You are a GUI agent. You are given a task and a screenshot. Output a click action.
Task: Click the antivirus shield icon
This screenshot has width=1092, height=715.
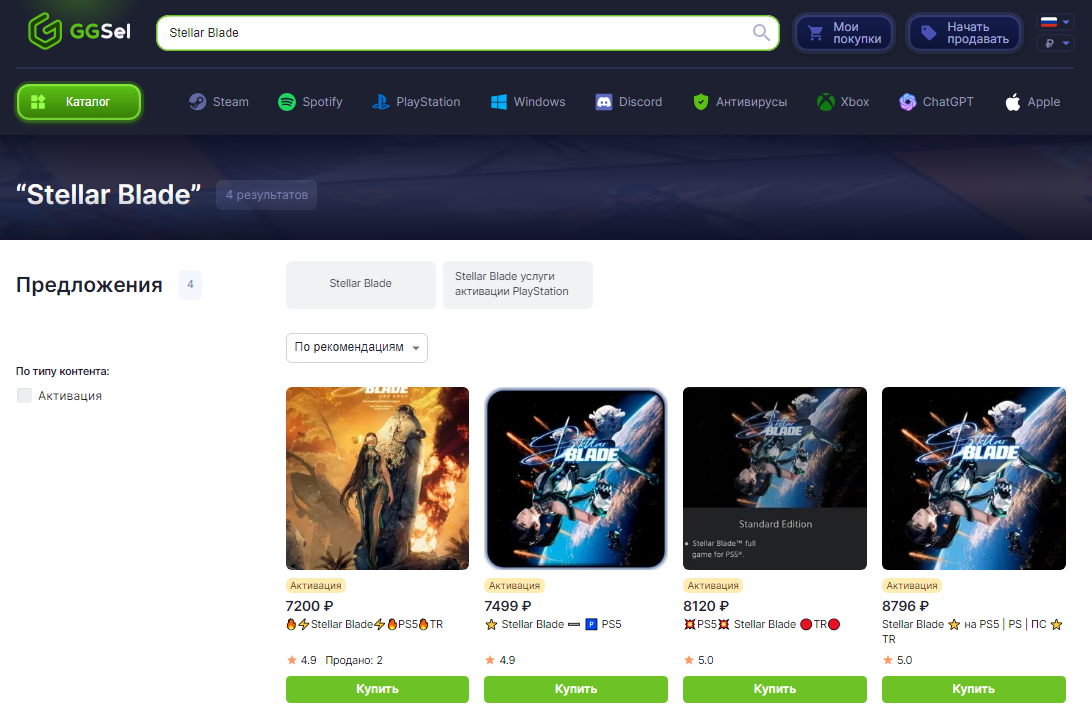click(x=701, y=102)
